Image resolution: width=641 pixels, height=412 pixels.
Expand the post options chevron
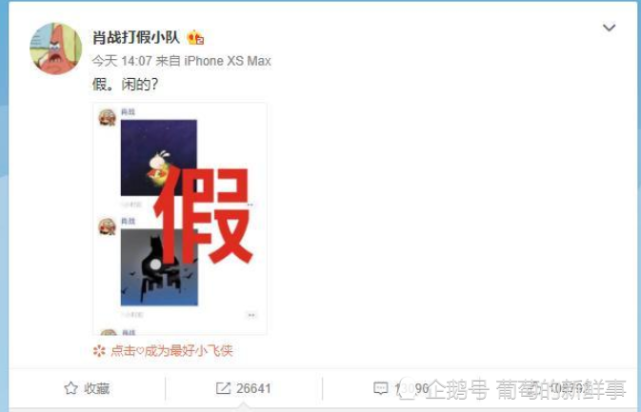pos(609,27)
